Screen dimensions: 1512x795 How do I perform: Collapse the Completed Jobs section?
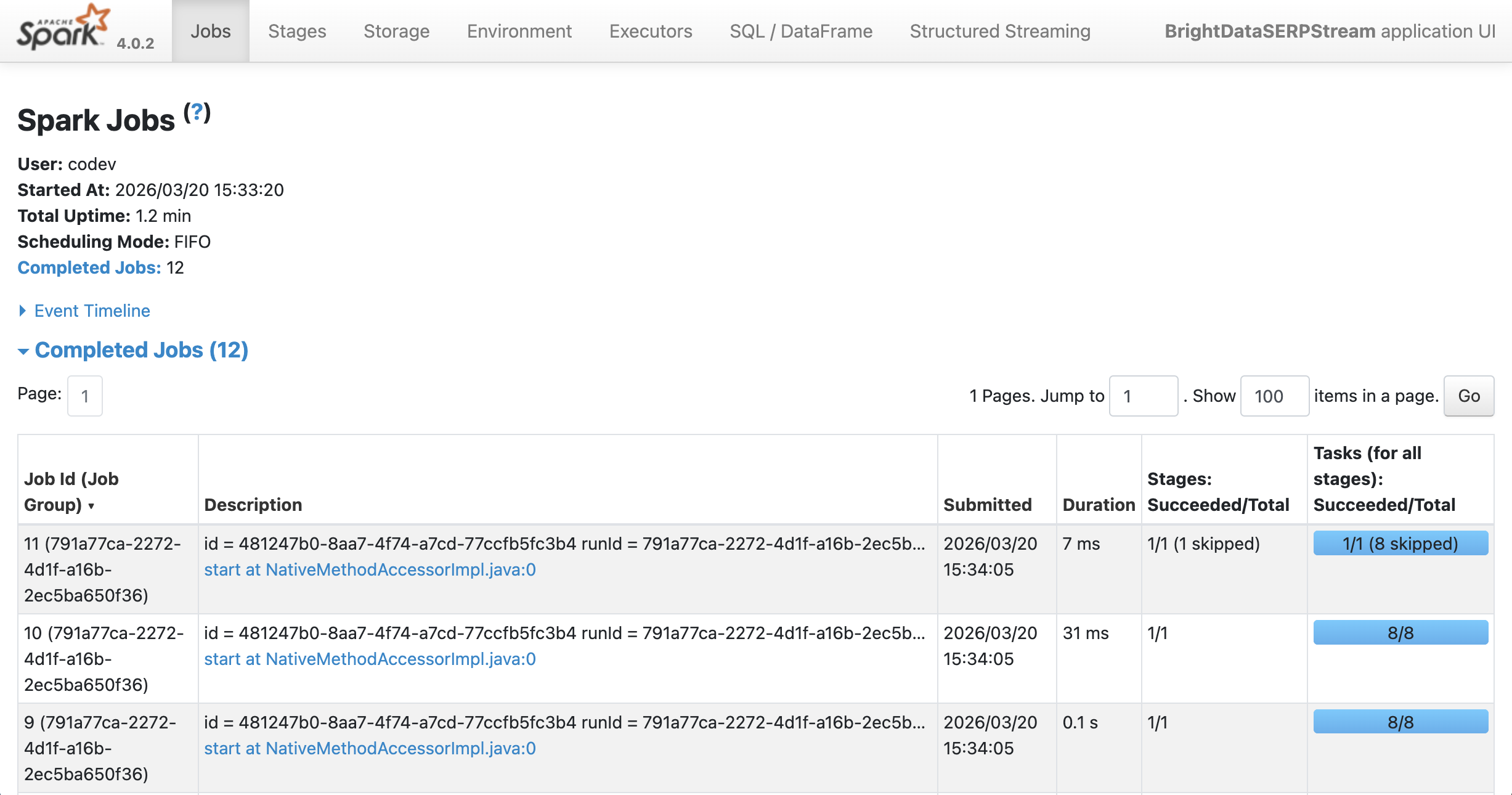coord(141,350)
